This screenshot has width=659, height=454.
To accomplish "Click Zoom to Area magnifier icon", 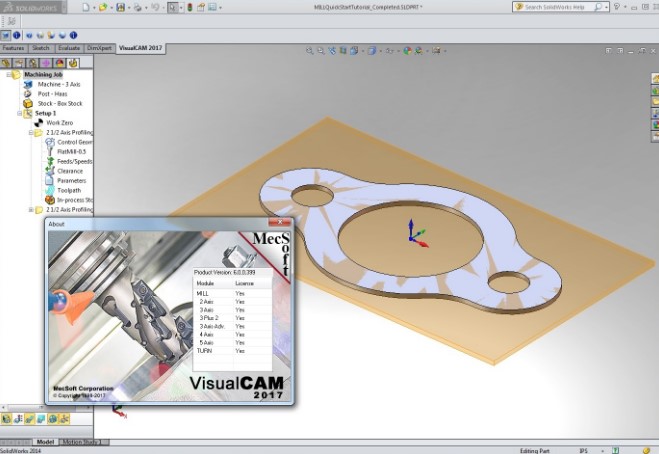I will point(321,51).
